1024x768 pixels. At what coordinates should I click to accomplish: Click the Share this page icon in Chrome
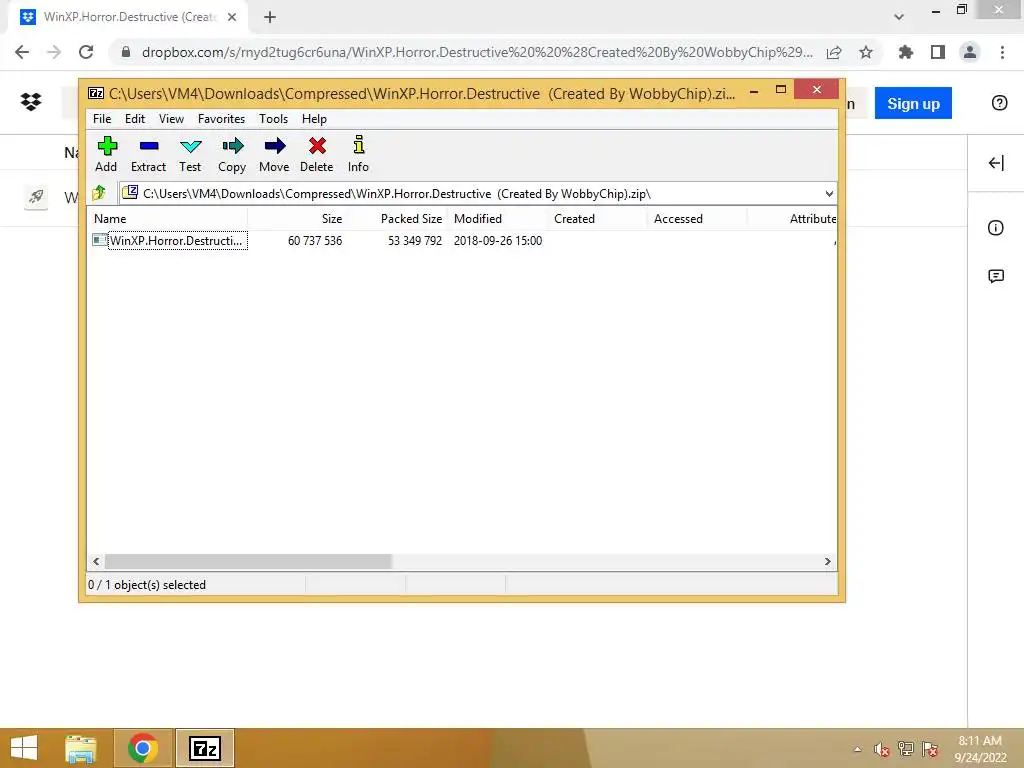(x=834, y=52)
